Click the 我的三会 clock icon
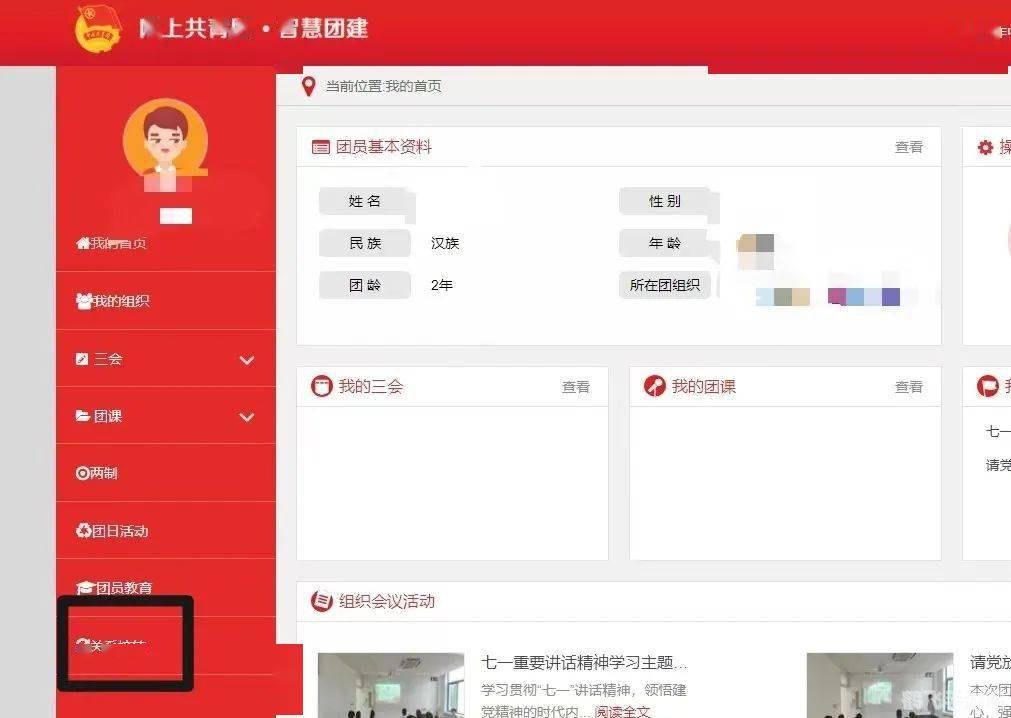Image resolution: width=1011 pixels, height=718 pixels. click(323, 386)
